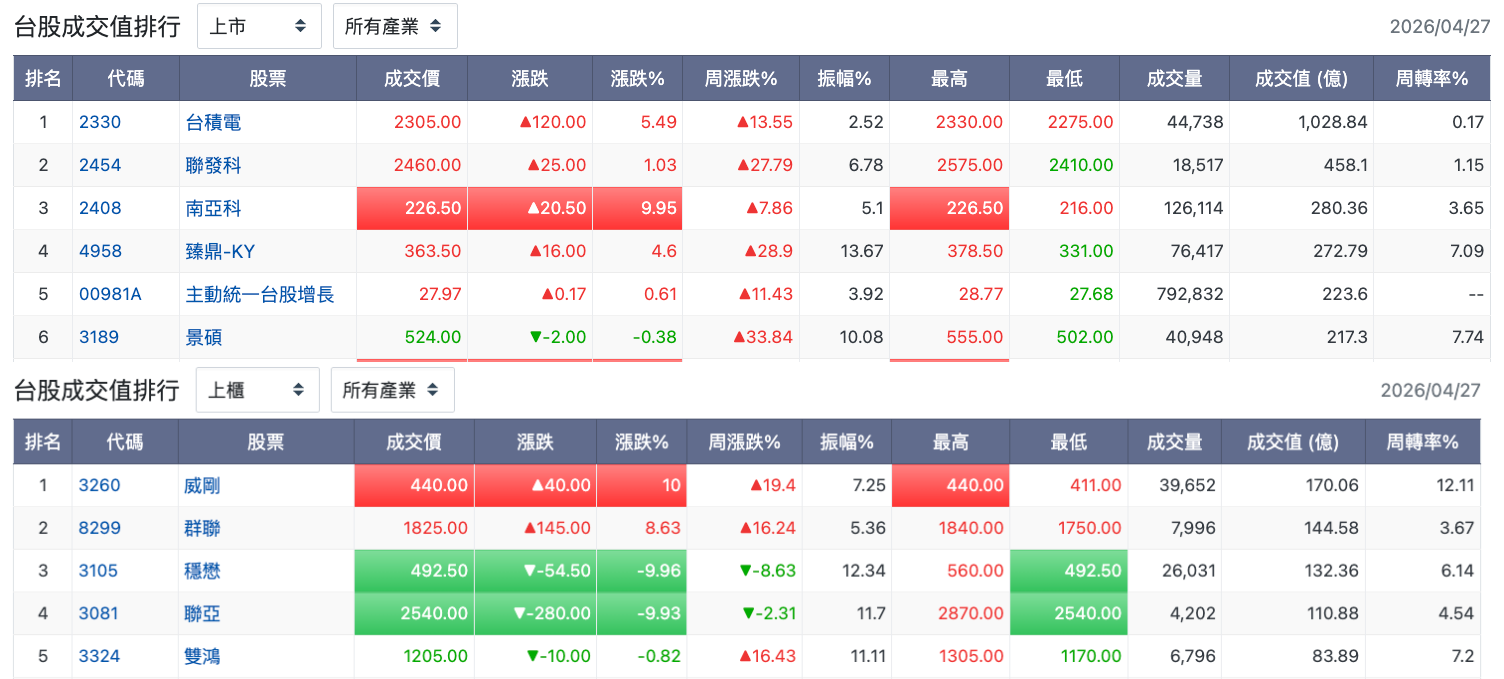
Task: Open 臻鼎-KY stock link
Action: [221, 251]
